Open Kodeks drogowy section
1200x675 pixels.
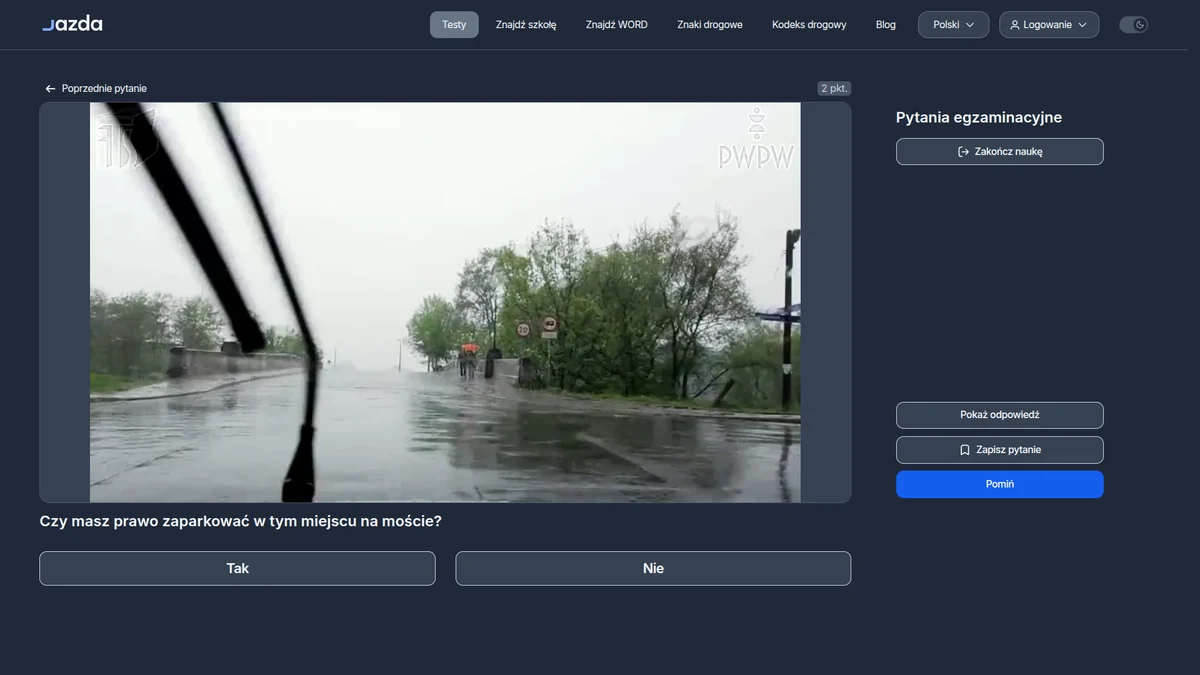[x=809, y=25]
